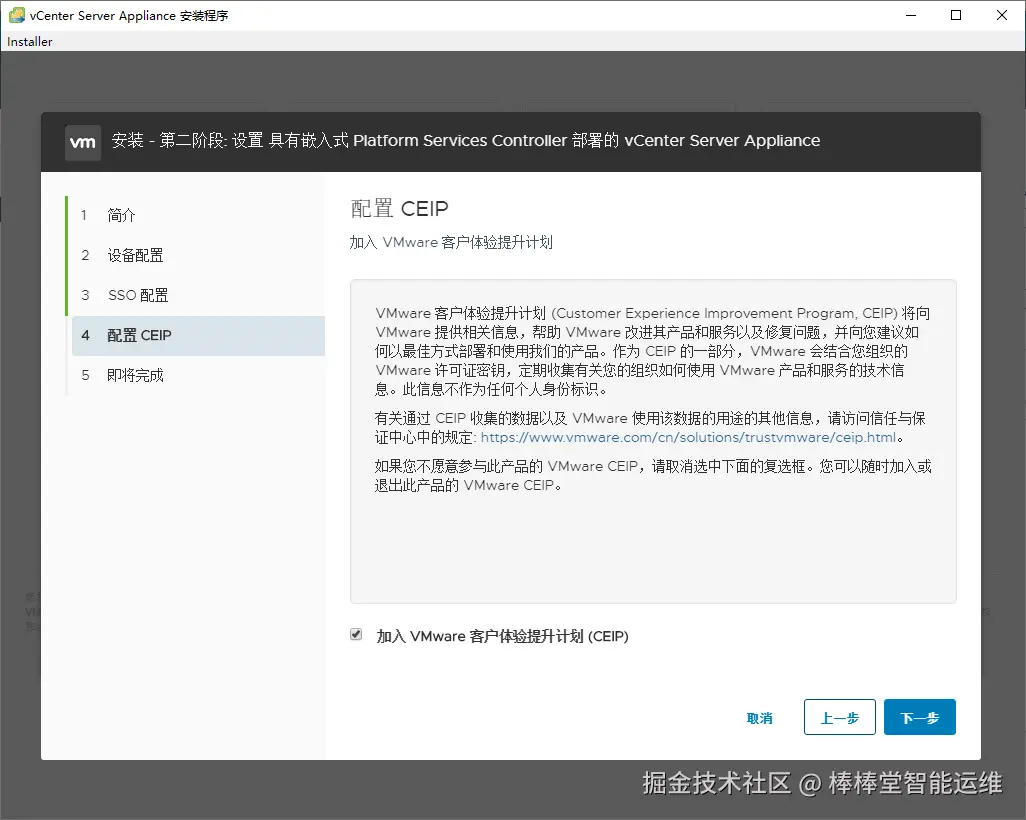Open the Installer menu

tap(29, 42)
